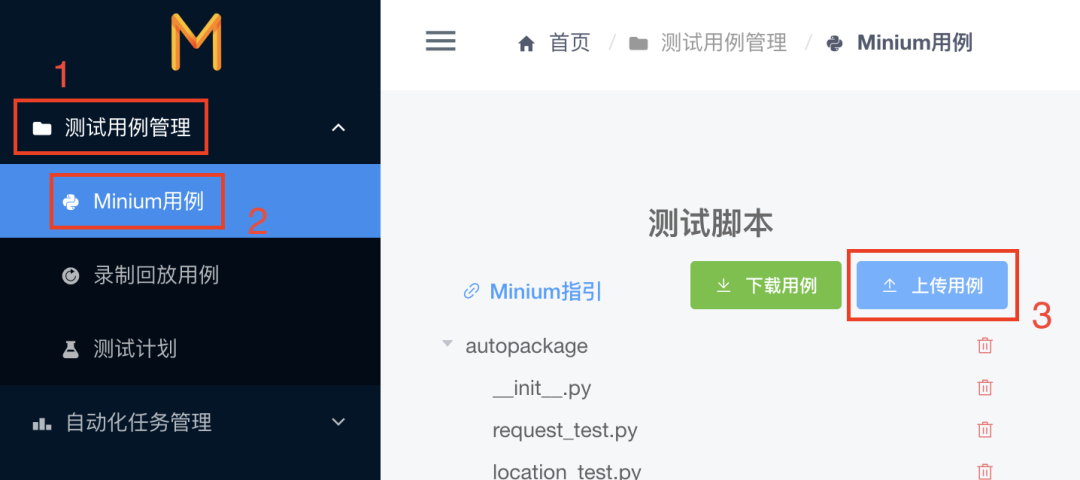Viewport: 1080px width, 480px height.
Task: Click the blue 上传用例 button
Action: (932, 285)
